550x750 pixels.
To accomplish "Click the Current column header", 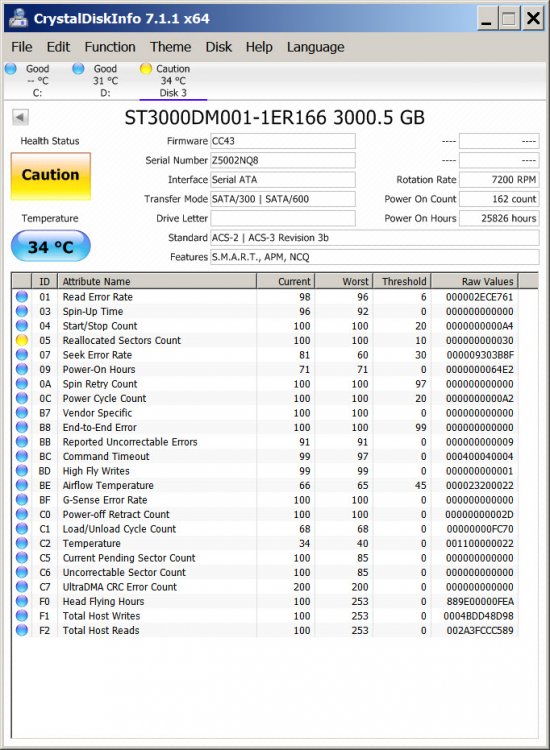I will [x=286, y=281].
